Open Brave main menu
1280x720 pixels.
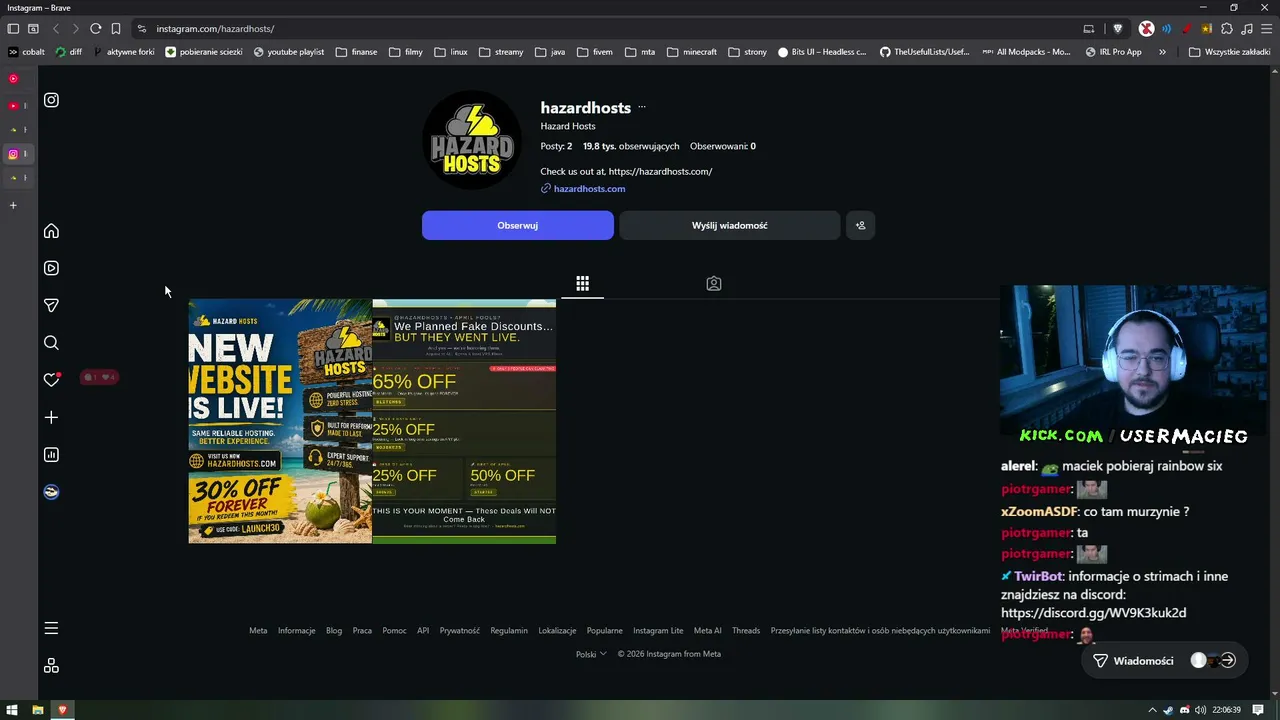(1267, 29)
